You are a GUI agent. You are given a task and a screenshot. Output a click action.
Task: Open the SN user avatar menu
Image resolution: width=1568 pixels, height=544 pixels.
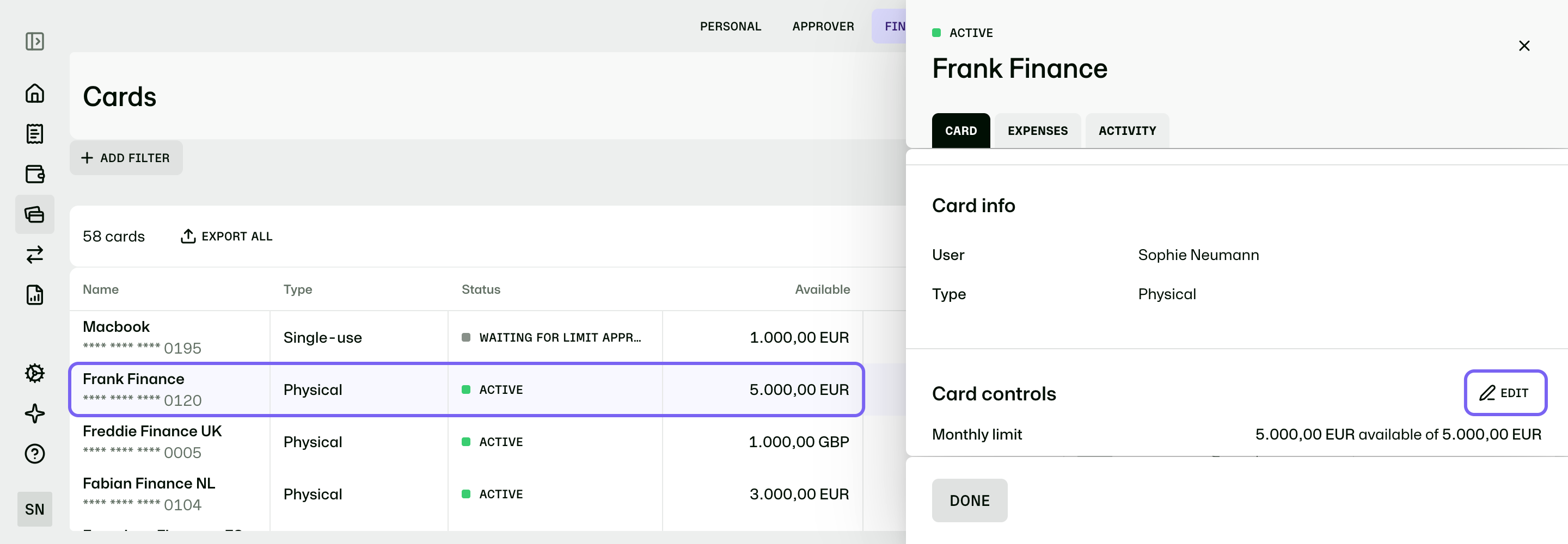pyautogui.click(x=35, y=509)
